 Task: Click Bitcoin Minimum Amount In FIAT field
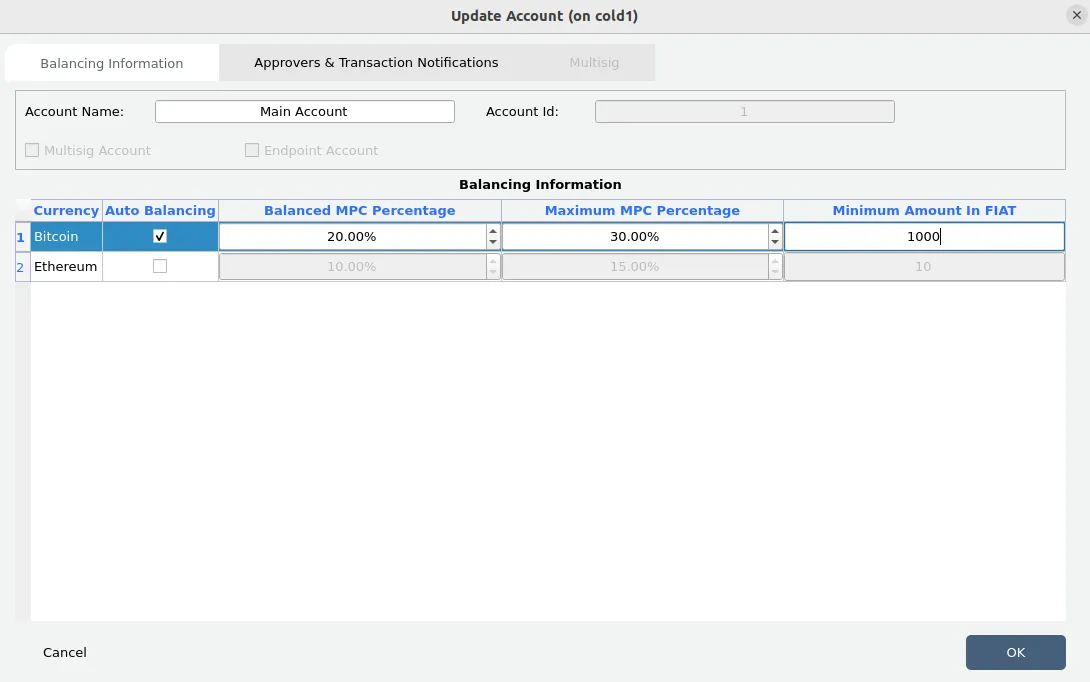pos(925,236)
